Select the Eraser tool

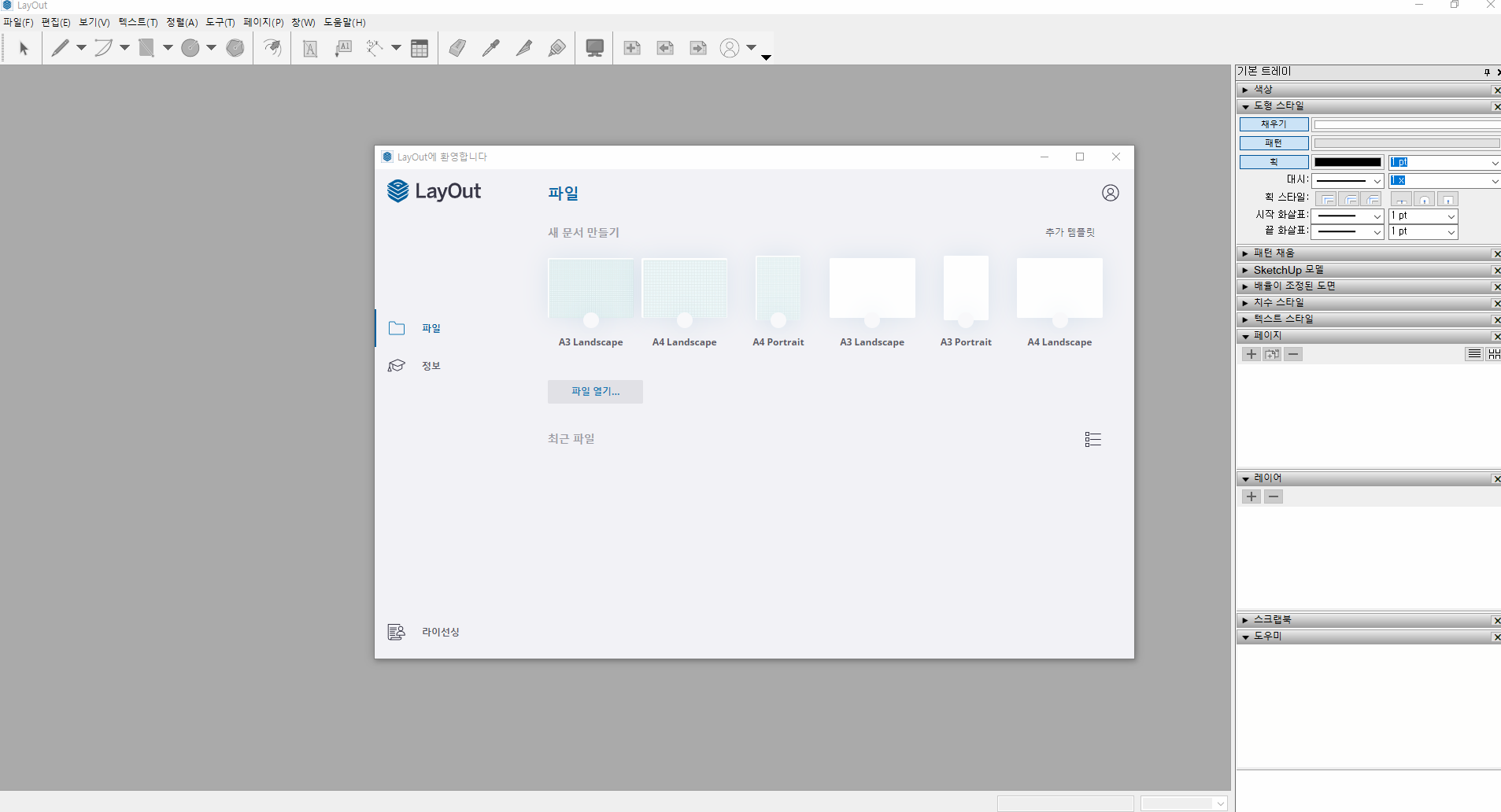457,49
